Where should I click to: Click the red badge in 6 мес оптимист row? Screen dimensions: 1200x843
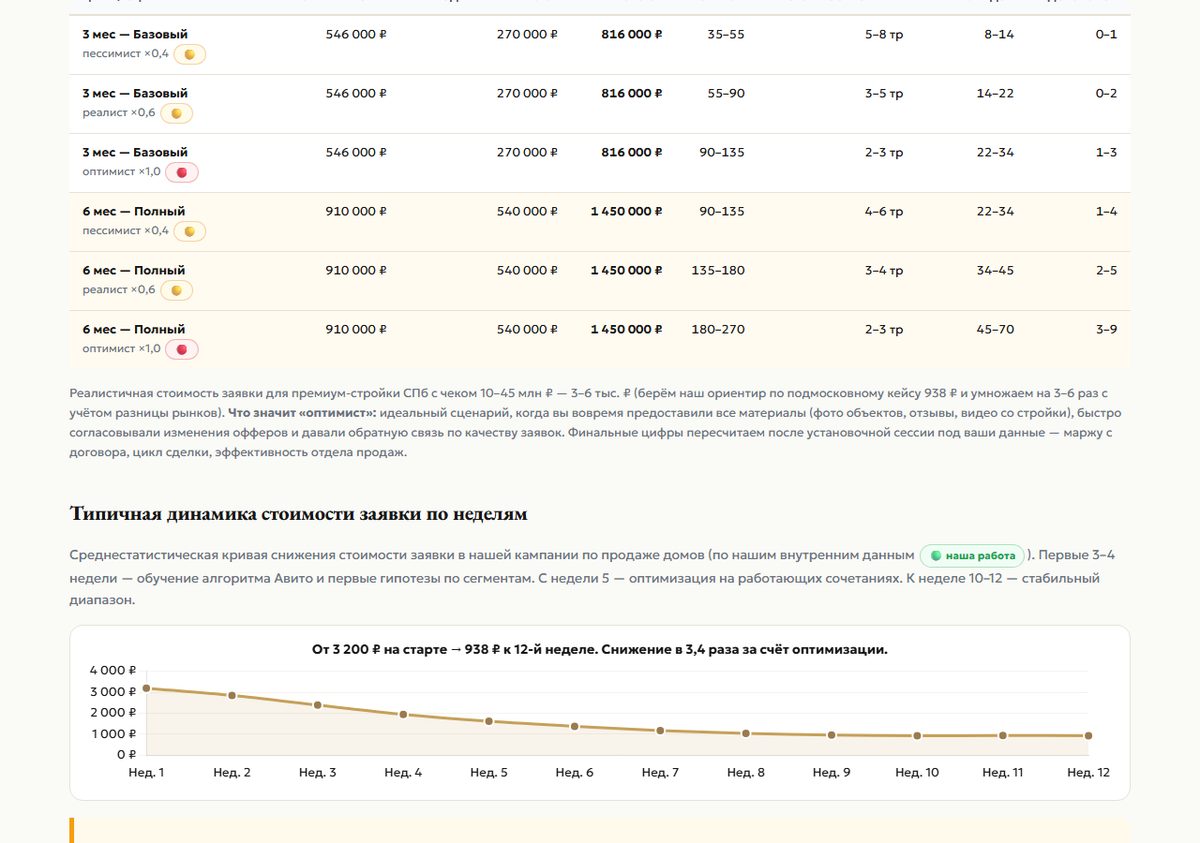pos(182,349)
